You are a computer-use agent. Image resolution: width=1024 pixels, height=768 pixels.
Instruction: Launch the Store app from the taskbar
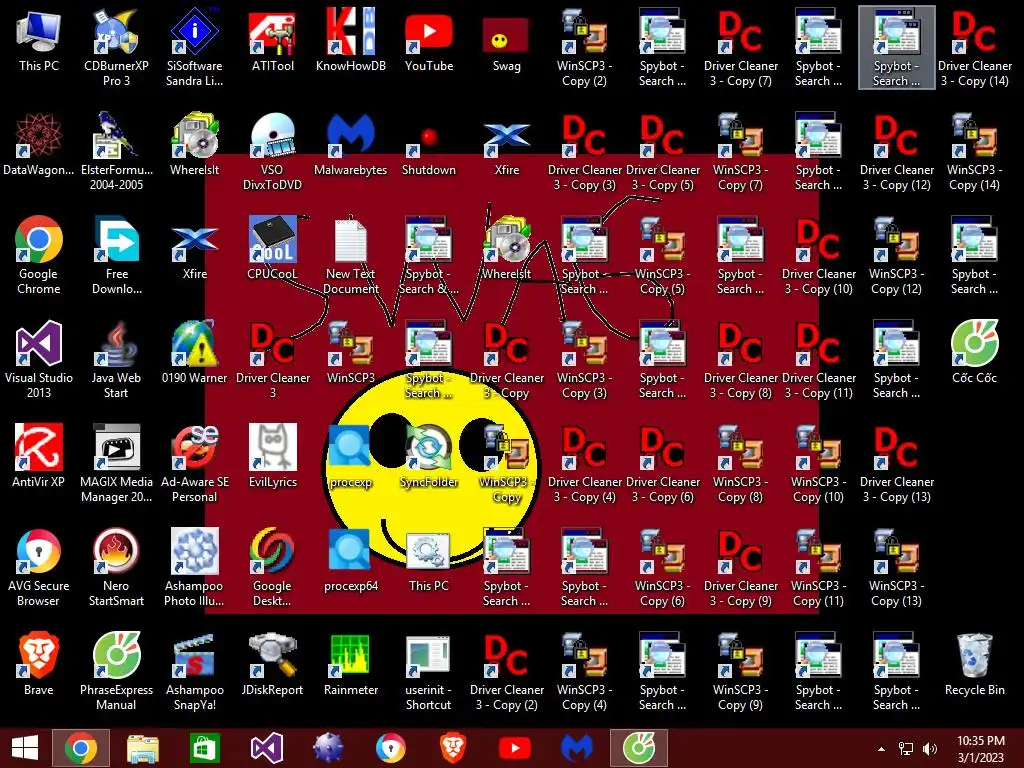tap(204, 748)
